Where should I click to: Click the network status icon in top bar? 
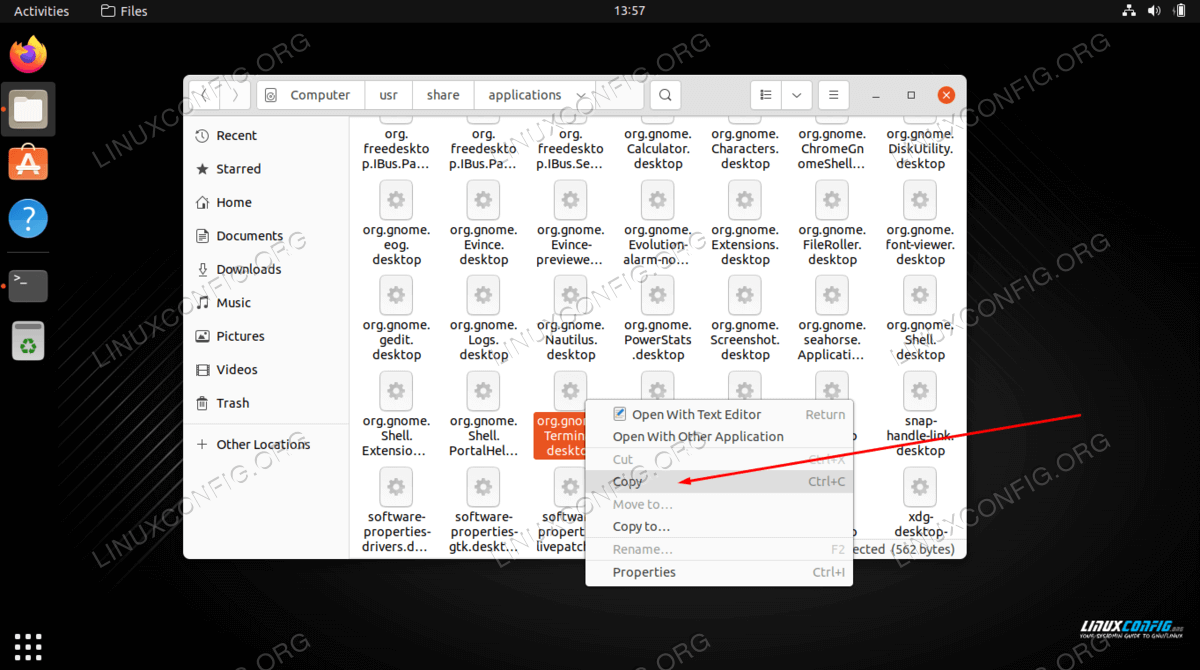(1128, 11)
